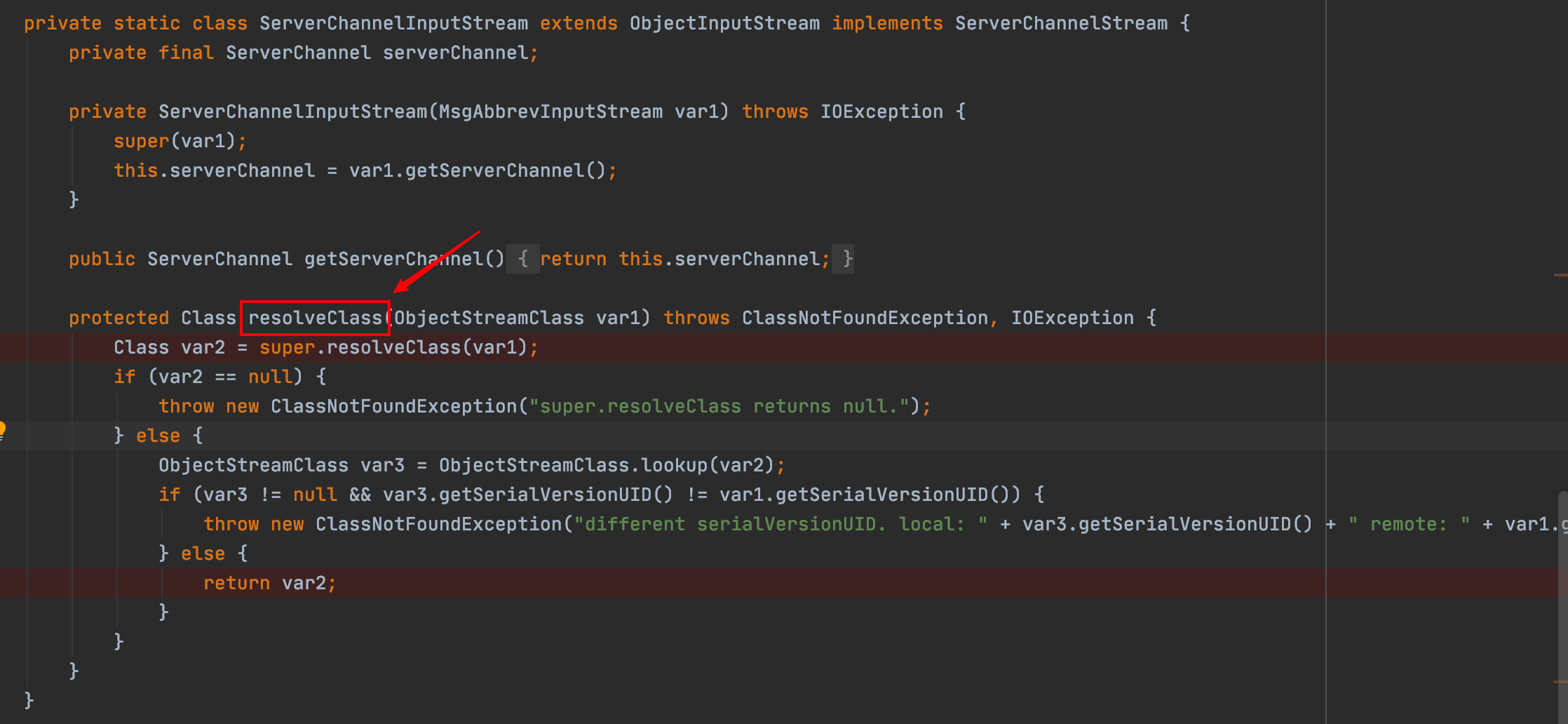Click the return var2 statement
1568x724 pixels.
tap(269, 583)
